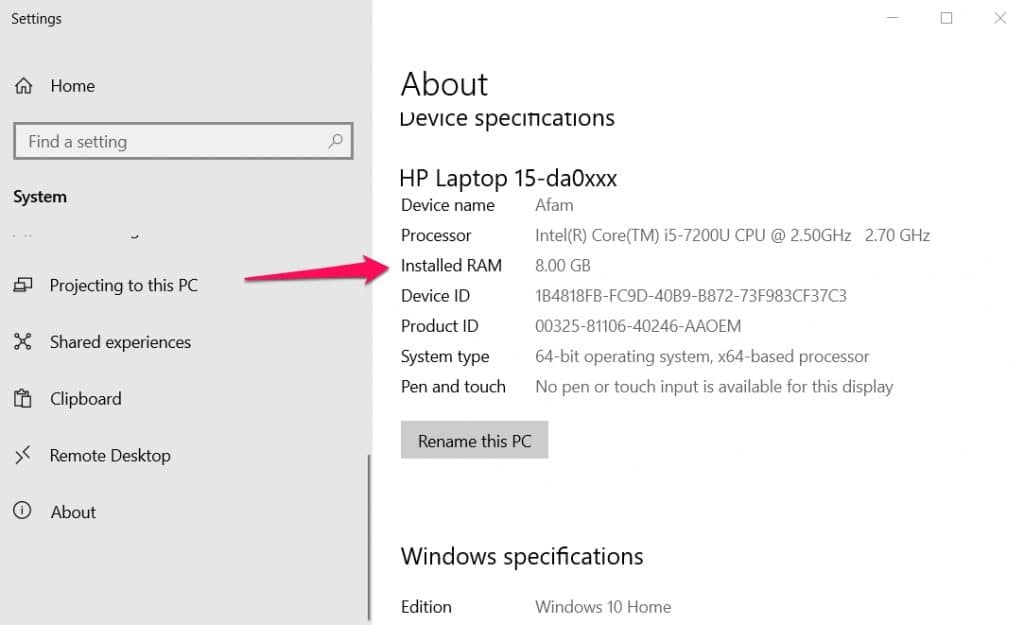Click the Windows 10 Home edition value

click(x=603, y=607)
